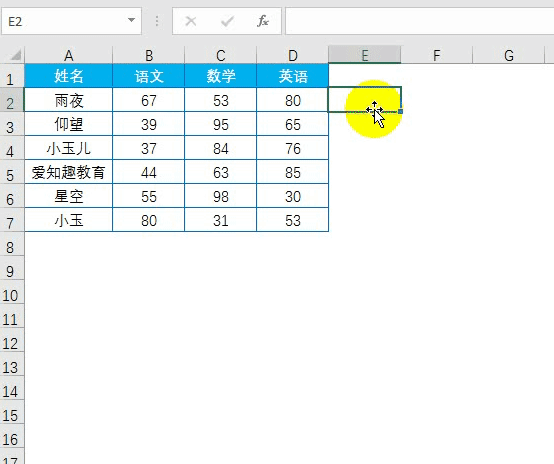Select row 5 header
The height and width of the screenshot is (464, 554).
11,175
